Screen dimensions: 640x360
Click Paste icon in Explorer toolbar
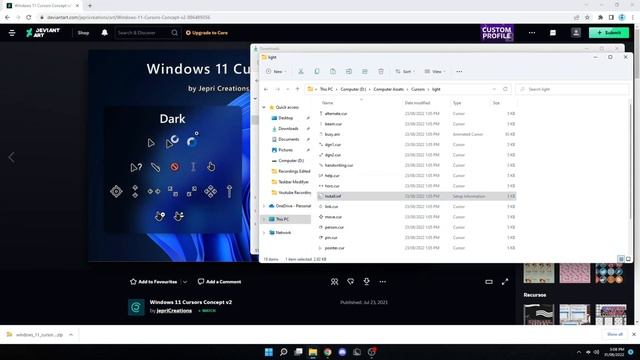click(x=333, y=71)
